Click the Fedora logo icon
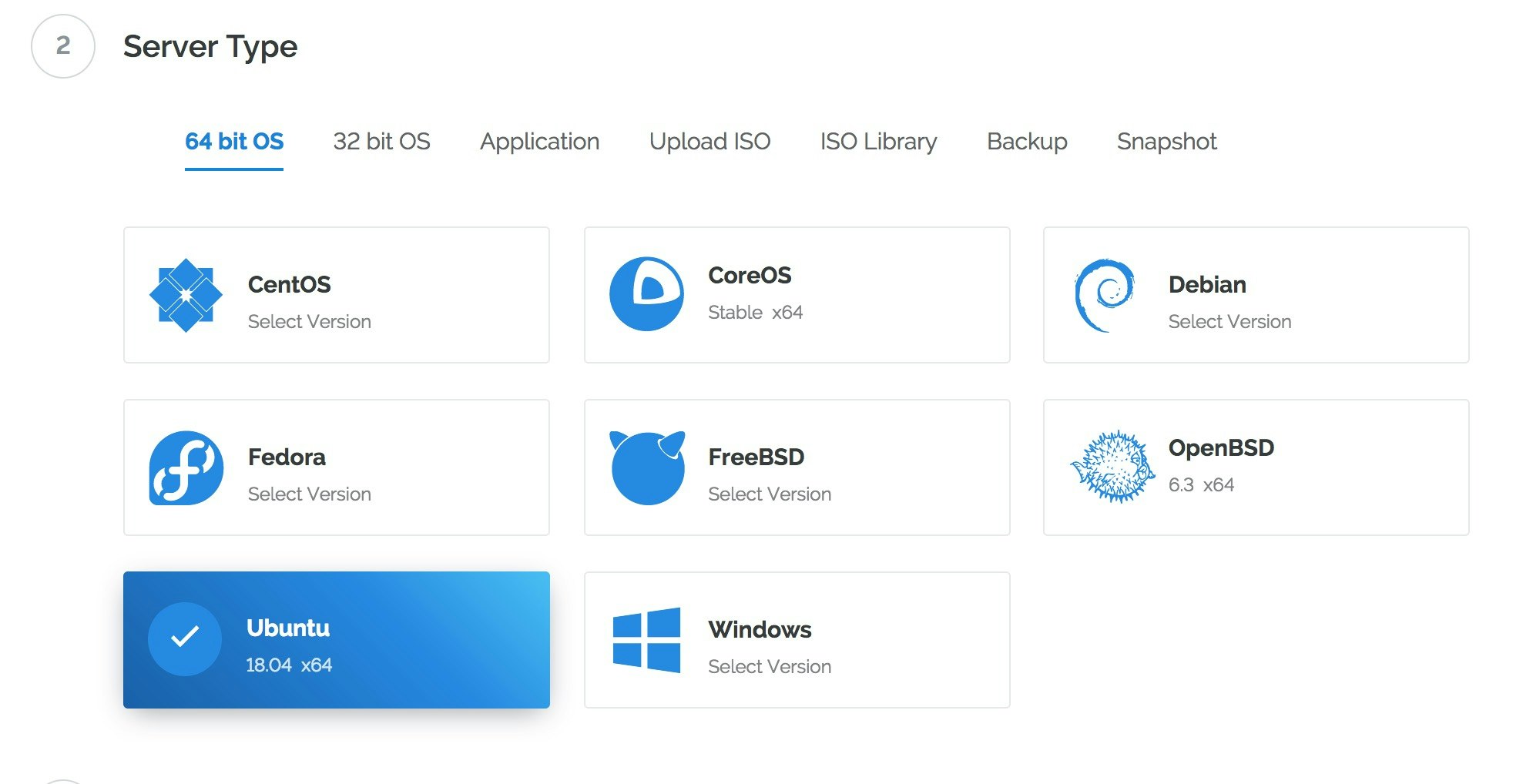The height and width of the screenshot is (784, 1533). tap(186, 467)
